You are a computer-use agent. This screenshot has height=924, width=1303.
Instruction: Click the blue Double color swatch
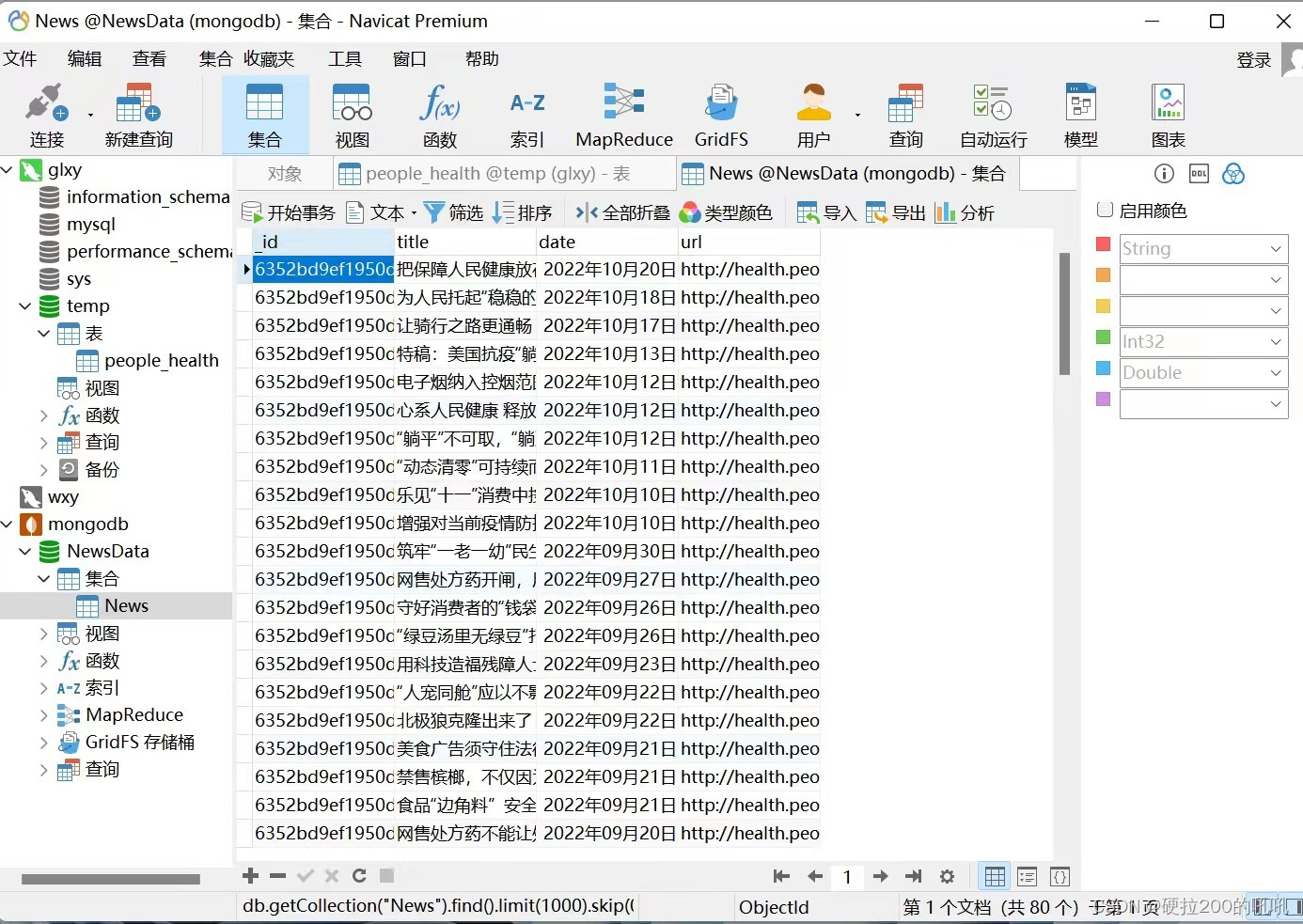click(x=1104, y=368)
